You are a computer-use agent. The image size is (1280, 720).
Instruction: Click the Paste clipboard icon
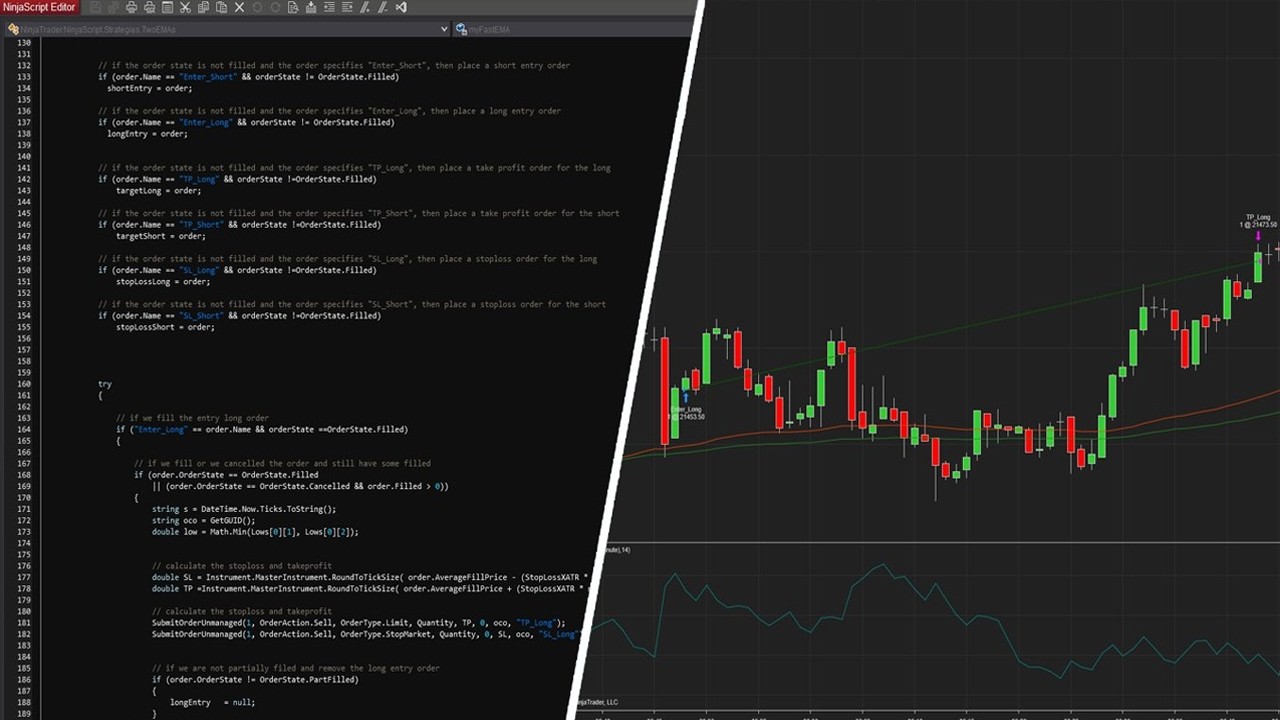click(x=221, y=7)
